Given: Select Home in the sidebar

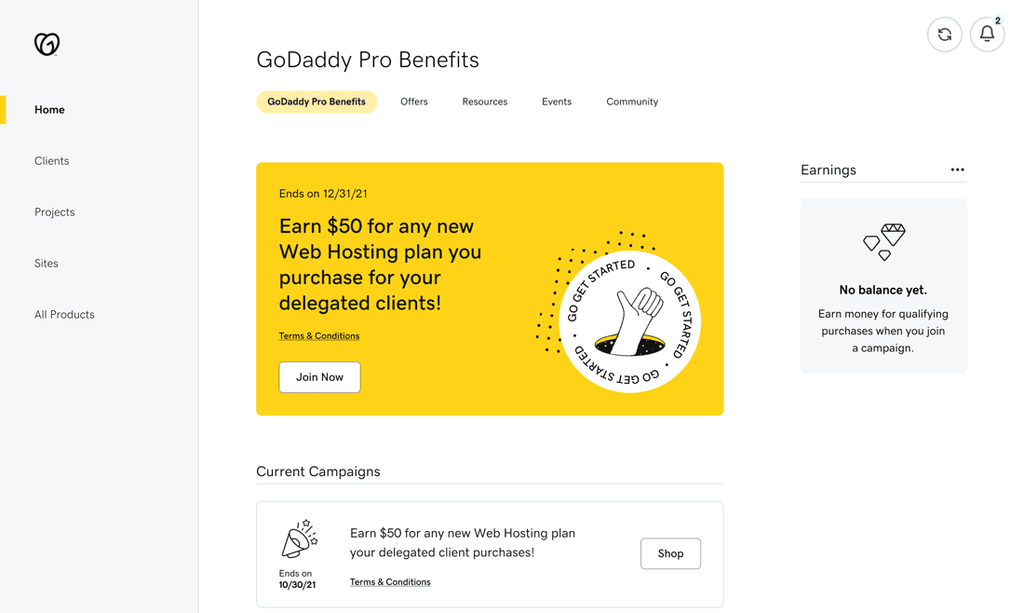Looking at the screenshot, I should point(50,110).
